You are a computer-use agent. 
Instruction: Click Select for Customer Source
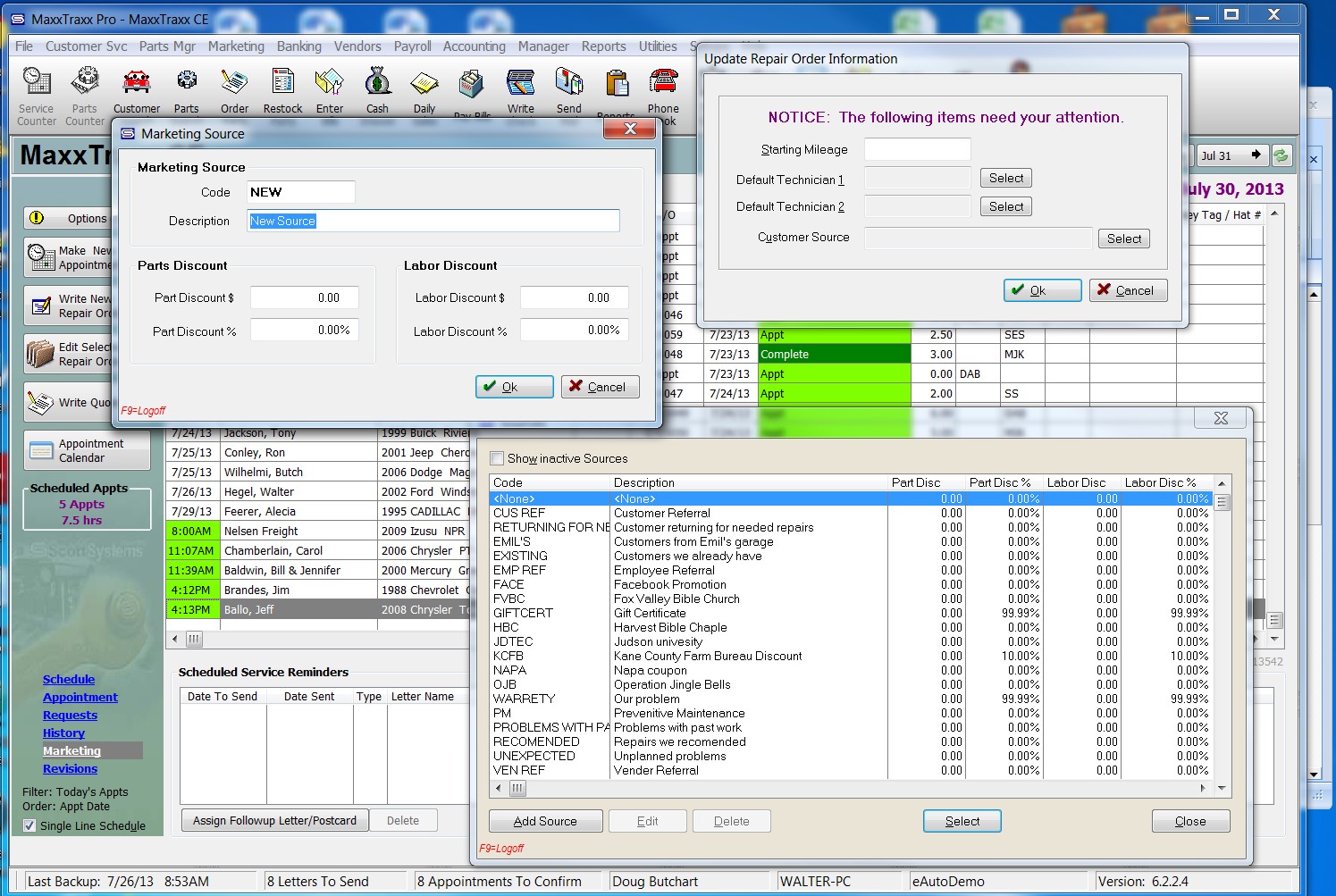1124,239
